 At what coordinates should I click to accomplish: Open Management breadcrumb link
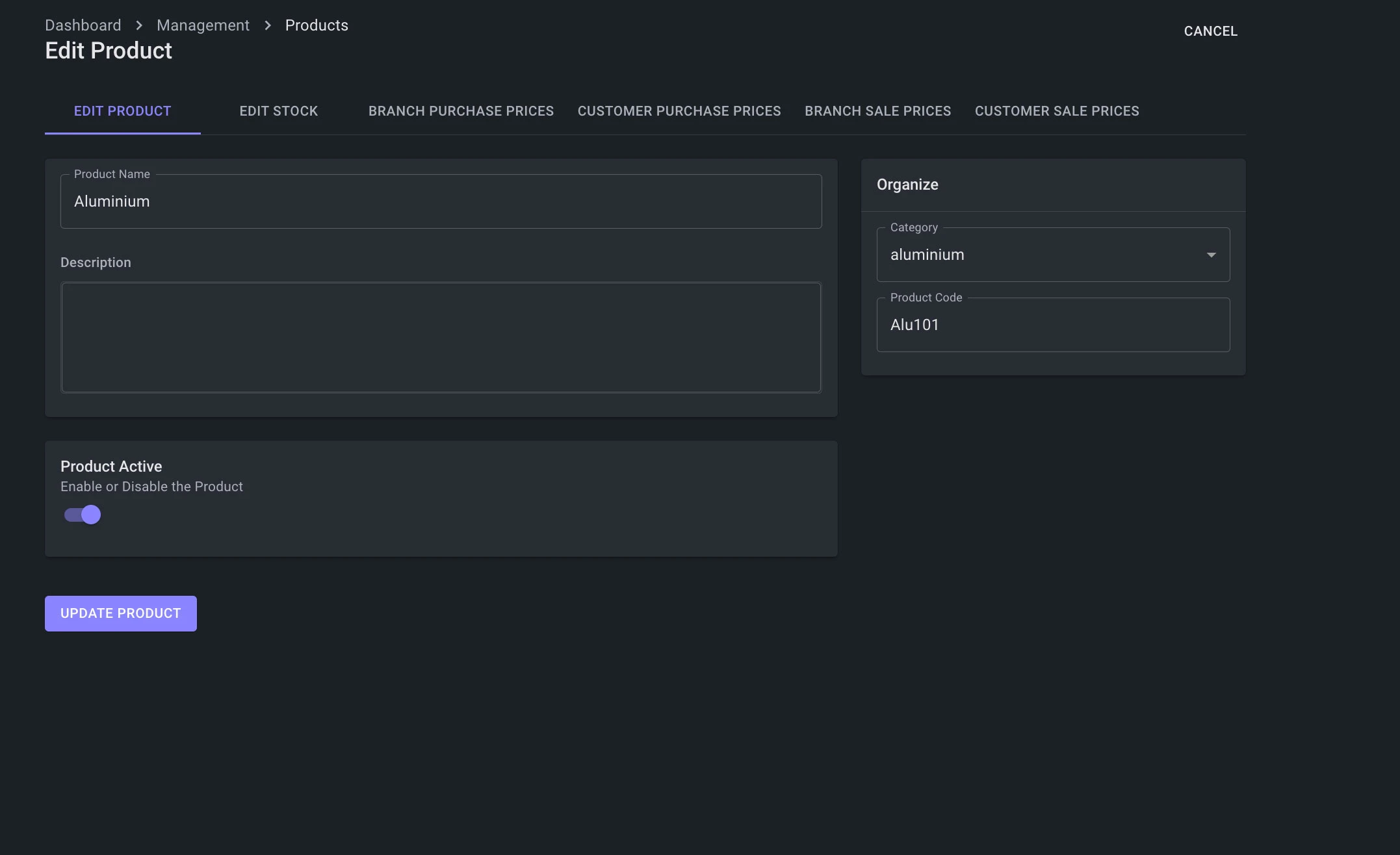point(203,25)
